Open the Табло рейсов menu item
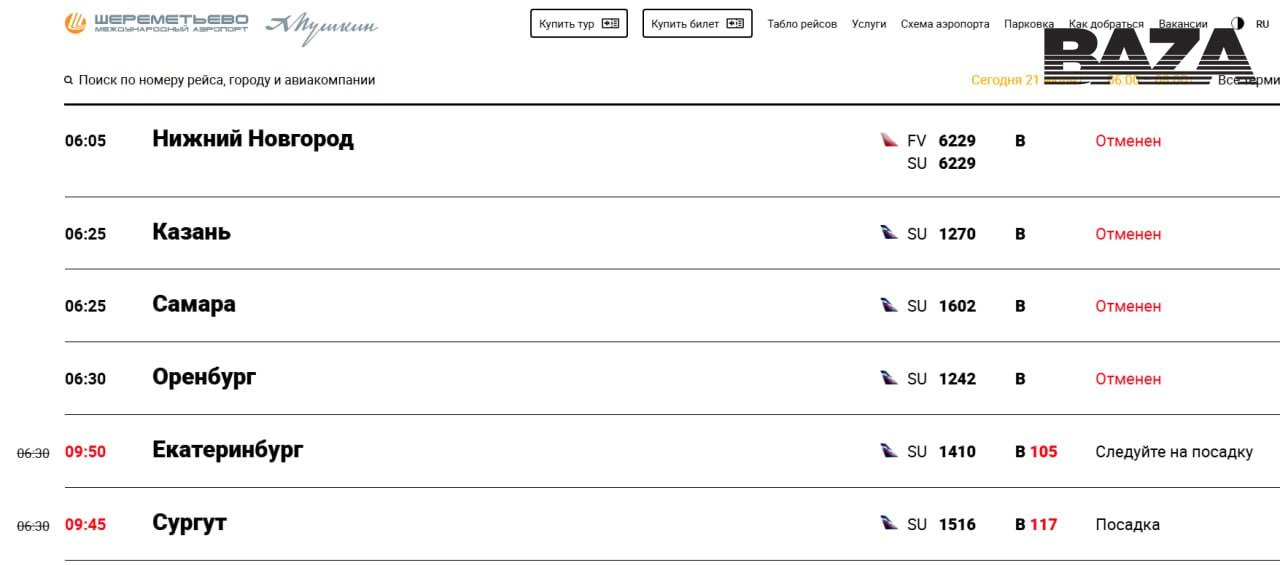This screenshot has height=565, width=1280. 802,24
